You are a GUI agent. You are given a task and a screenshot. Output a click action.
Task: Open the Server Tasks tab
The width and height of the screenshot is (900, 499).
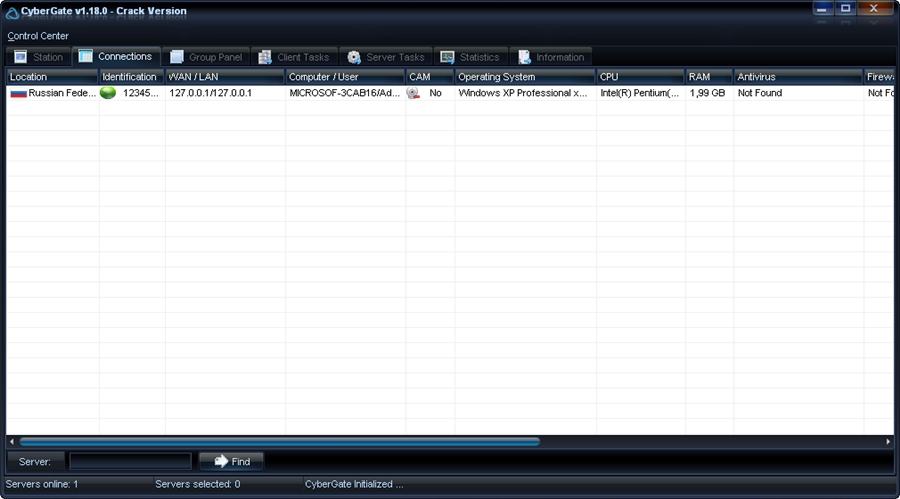coord(386,57)
